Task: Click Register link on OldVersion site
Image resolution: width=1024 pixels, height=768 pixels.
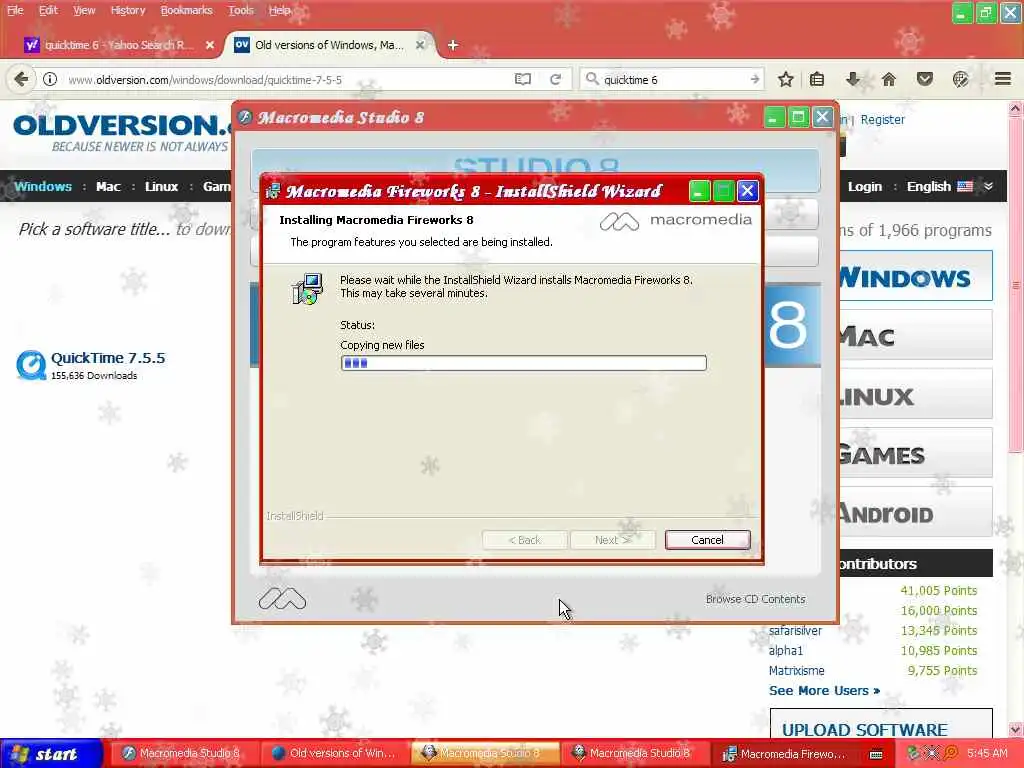Action: (882, 120)
